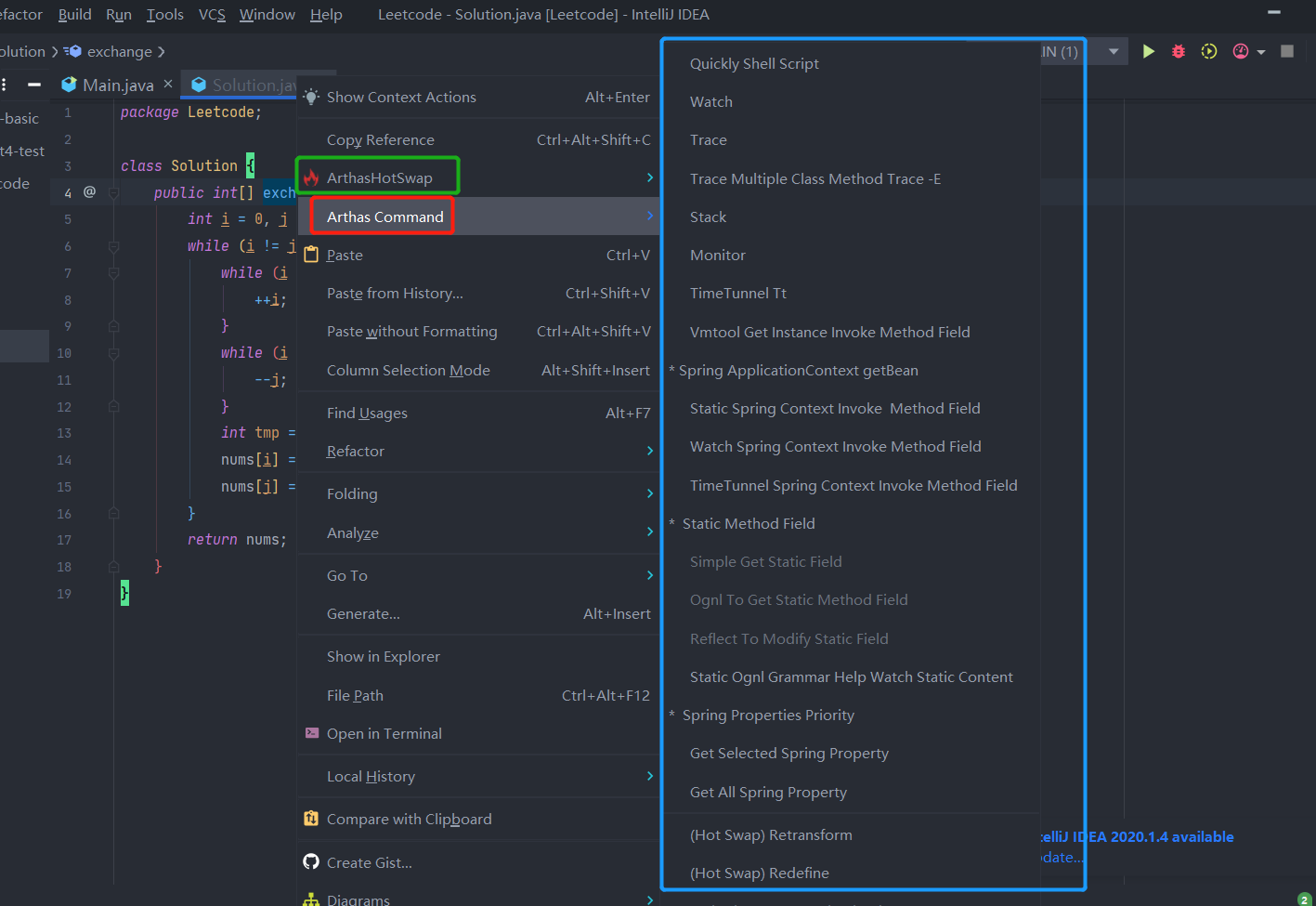Choose (Hot Swap) Redefine command
Screen dimensions: 1316x906
click(x=852, y=873)
